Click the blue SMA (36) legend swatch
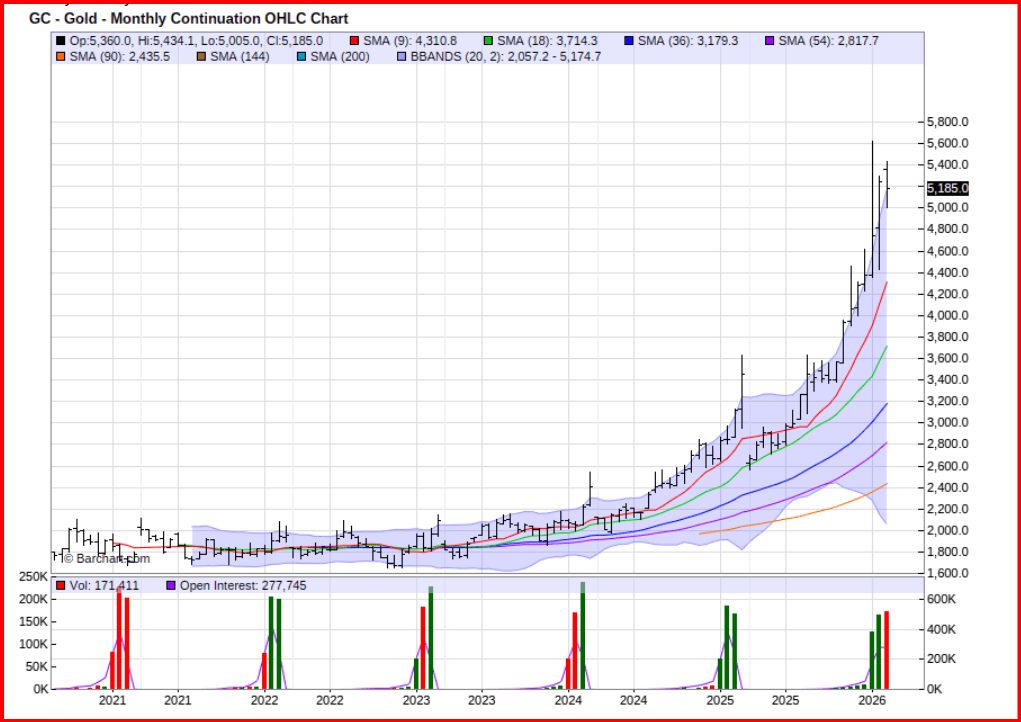The image size is (1021, 722). coord(627,41)
